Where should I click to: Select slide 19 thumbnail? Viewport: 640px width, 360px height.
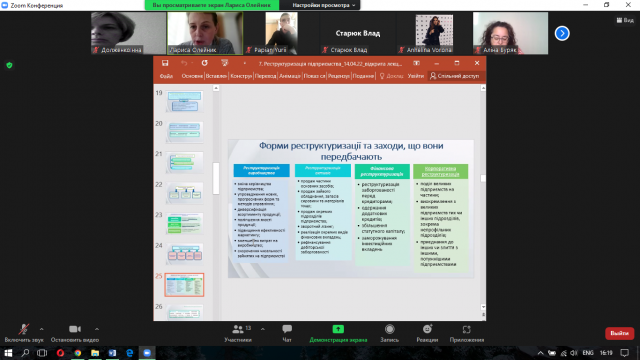(184, 101)
